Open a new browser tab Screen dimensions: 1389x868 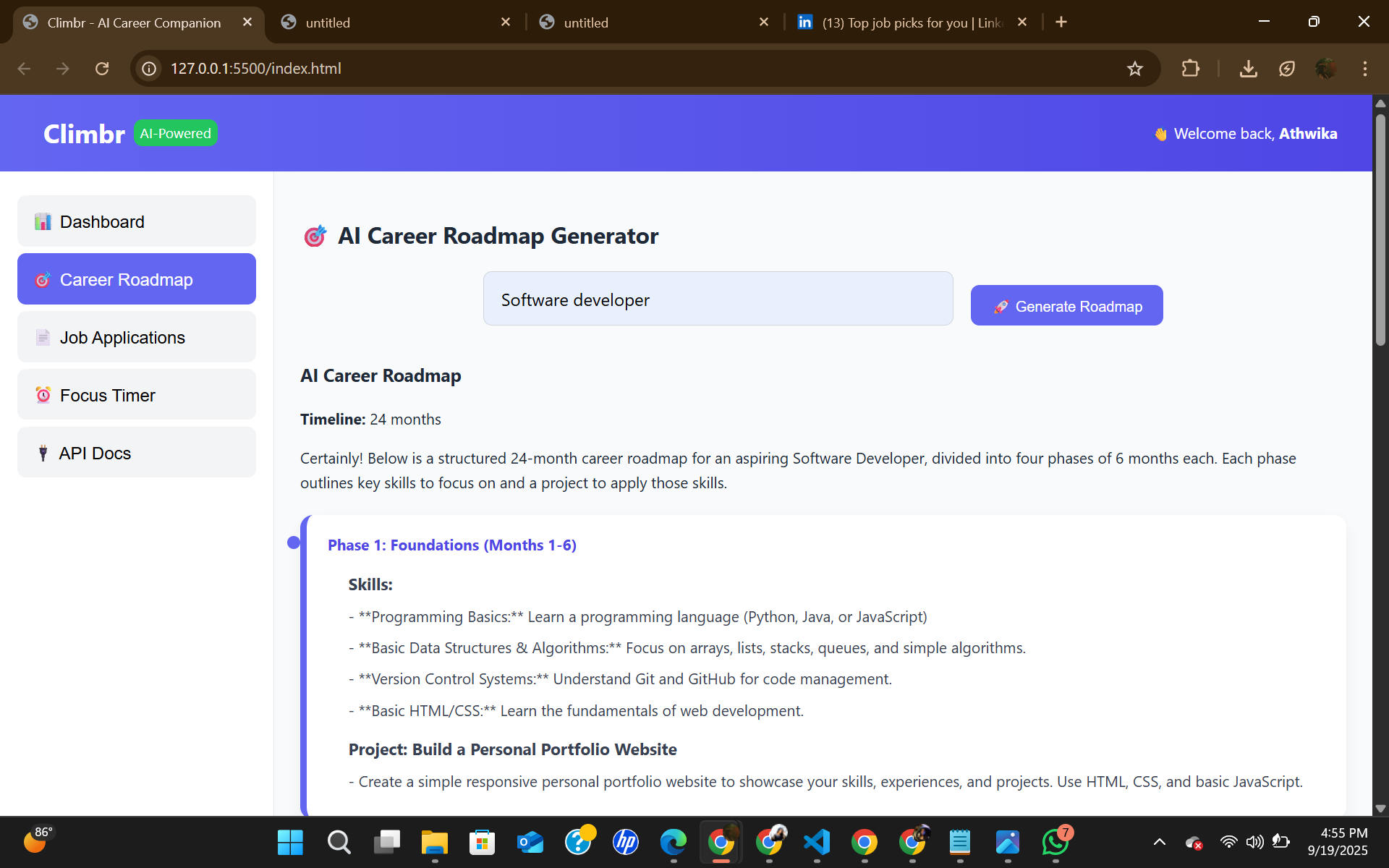coord(1061,22)
